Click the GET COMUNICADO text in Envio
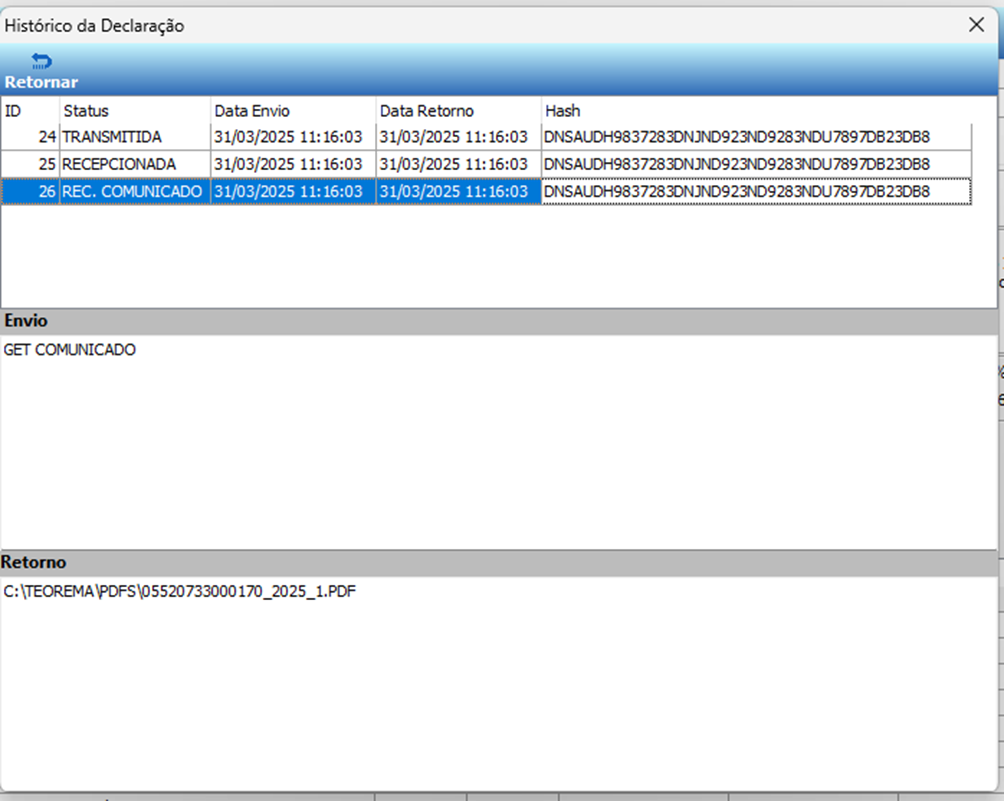Image resolution: width=1004 pixels, height=801 pixels. (70, 350)
